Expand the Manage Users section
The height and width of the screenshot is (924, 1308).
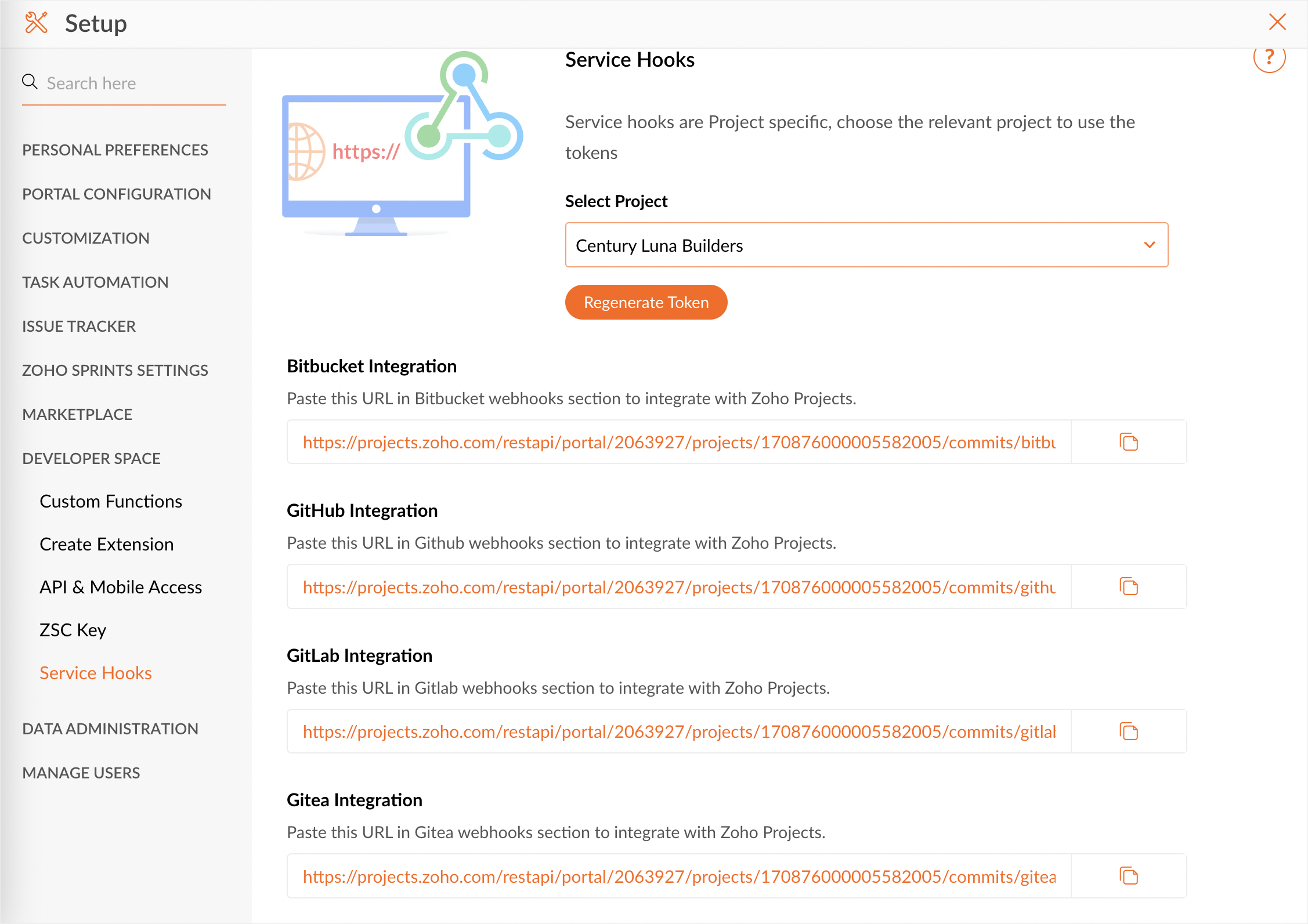coord(81,773)
